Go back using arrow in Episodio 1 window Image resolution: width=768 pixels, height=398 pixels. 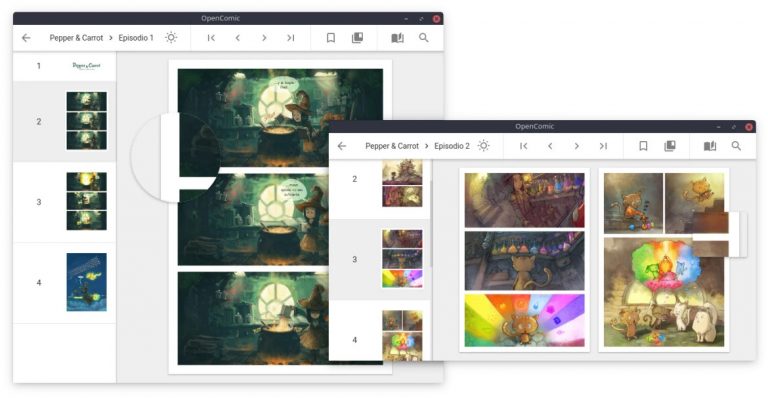tap(26, 38)
